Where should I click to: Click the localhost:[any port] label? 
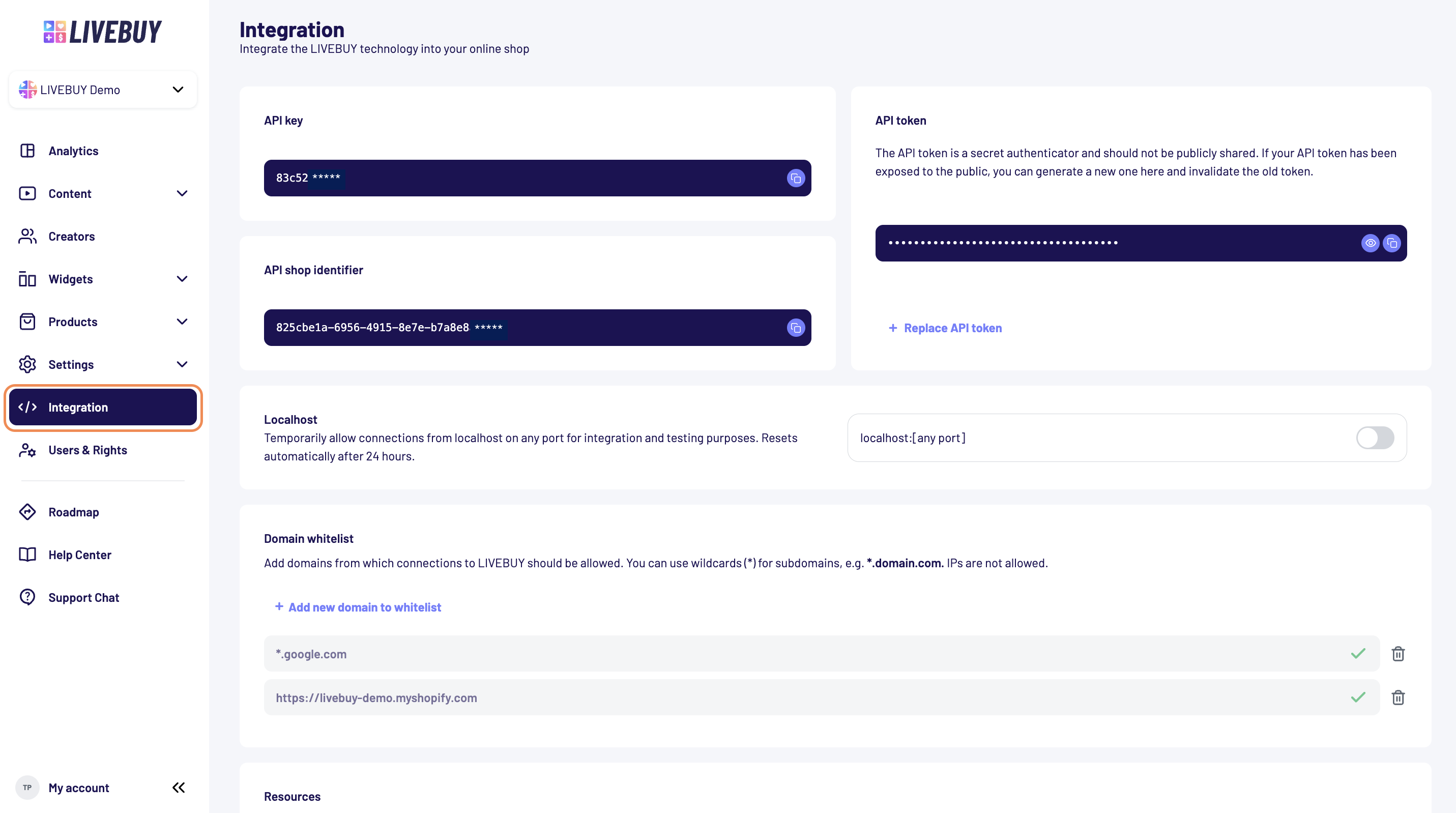[912, 438]
